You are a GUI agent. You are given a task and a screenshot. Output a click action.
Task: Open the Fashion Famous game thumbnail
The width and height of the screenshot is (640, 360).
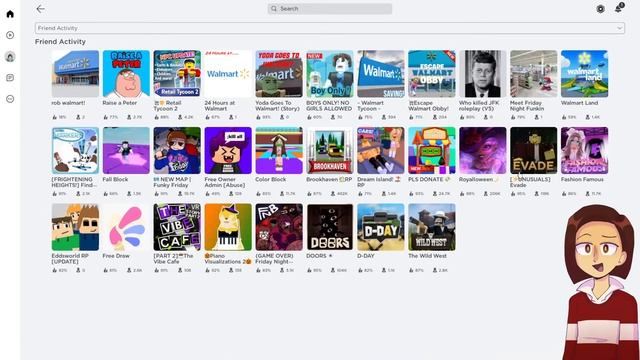pyautogui.click(x=584, y=150)
